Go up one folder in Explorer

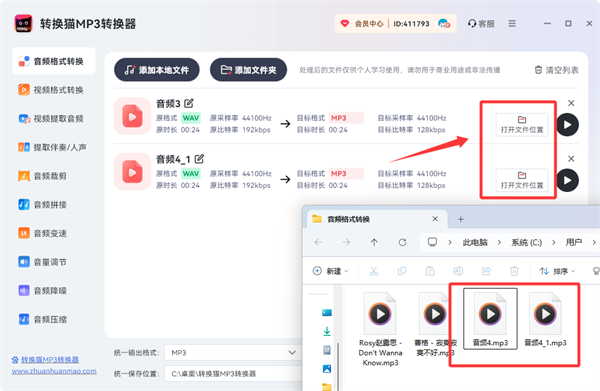(x=374, y=242)
